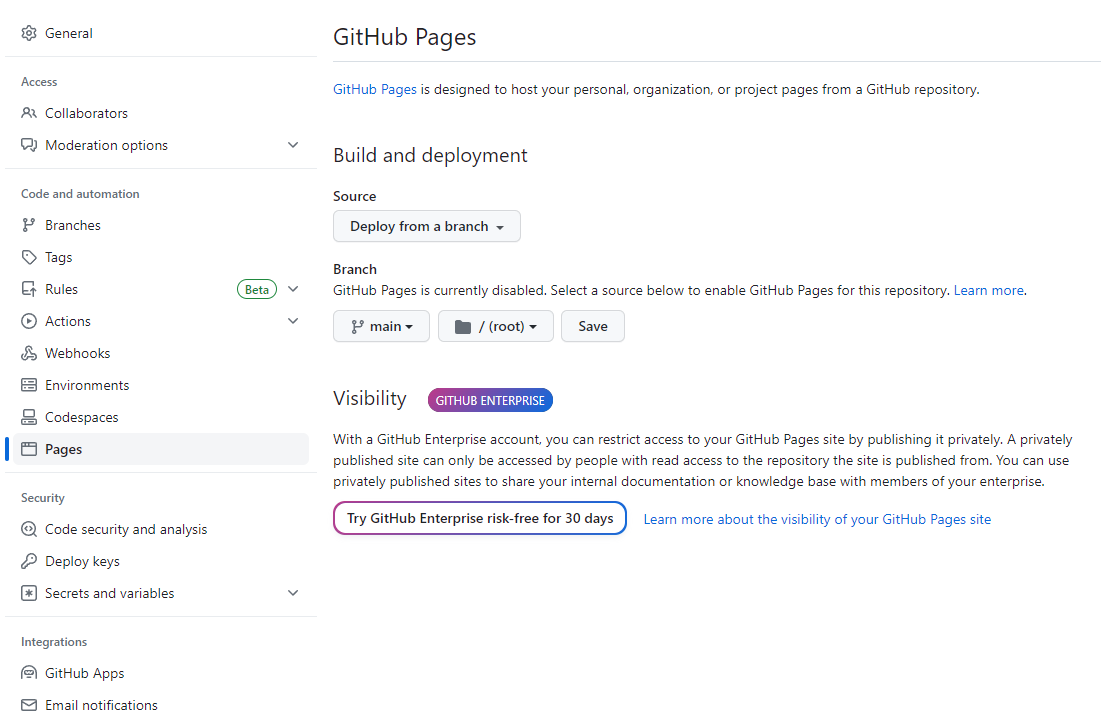Open the / (root) folder dropdown
This screenshot has height=727, width=1119.
tap(495, 326)
